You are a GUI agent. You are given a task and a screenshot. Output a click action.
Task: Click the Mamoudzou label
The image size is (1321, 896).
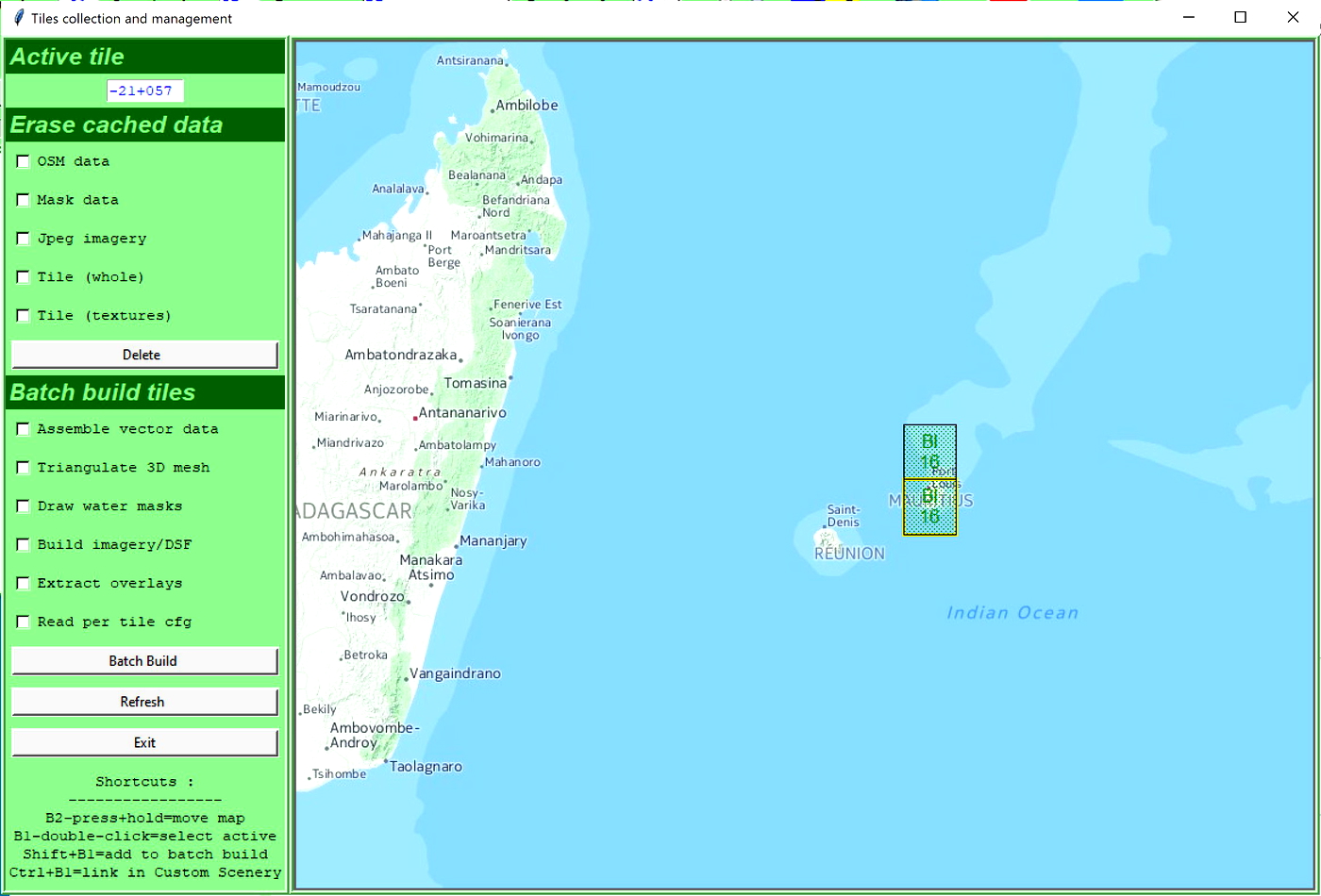click(x=328, y=86)
